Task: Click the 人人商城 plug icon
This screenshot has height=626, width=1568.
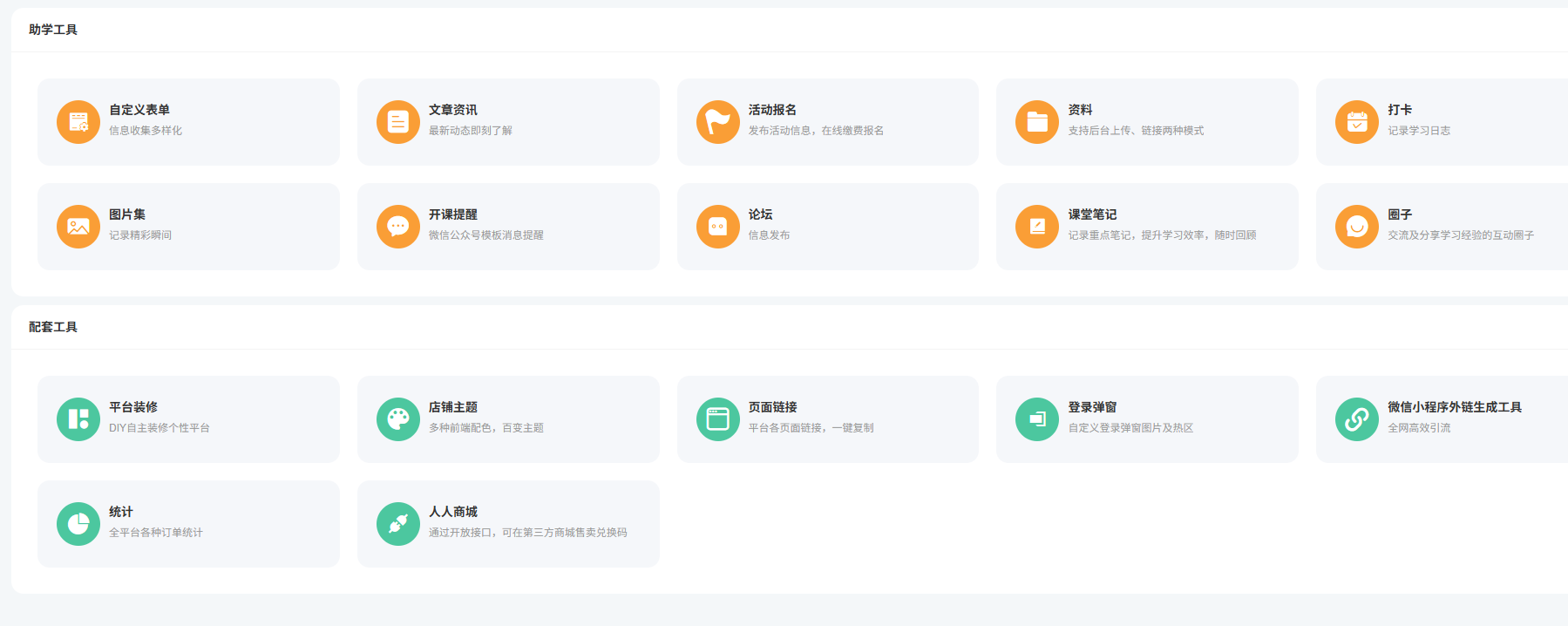Action: [x=398, y=524]
